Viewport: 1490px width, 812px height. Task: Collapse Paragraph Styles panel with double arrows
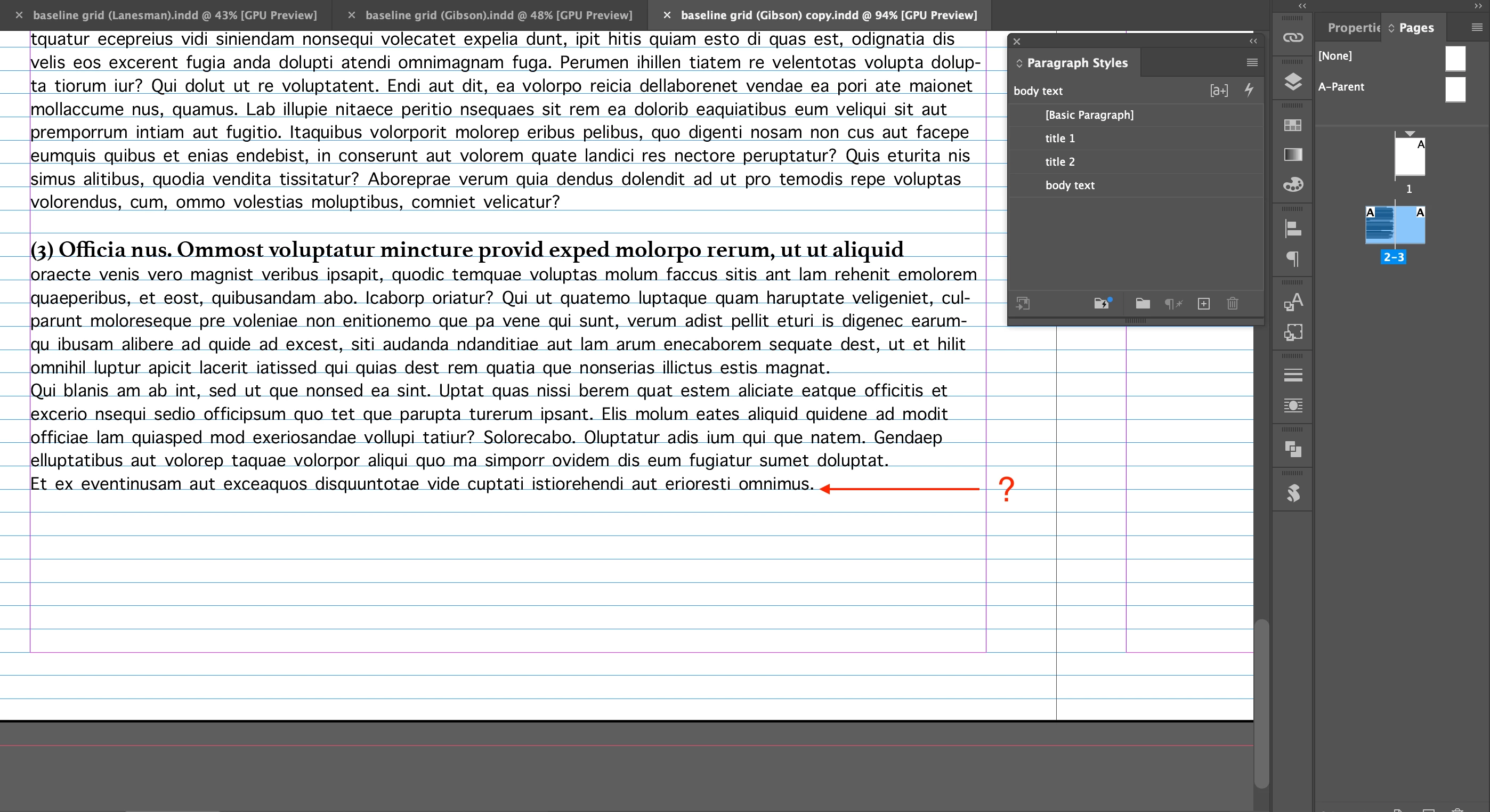[x=1253, y=41]
